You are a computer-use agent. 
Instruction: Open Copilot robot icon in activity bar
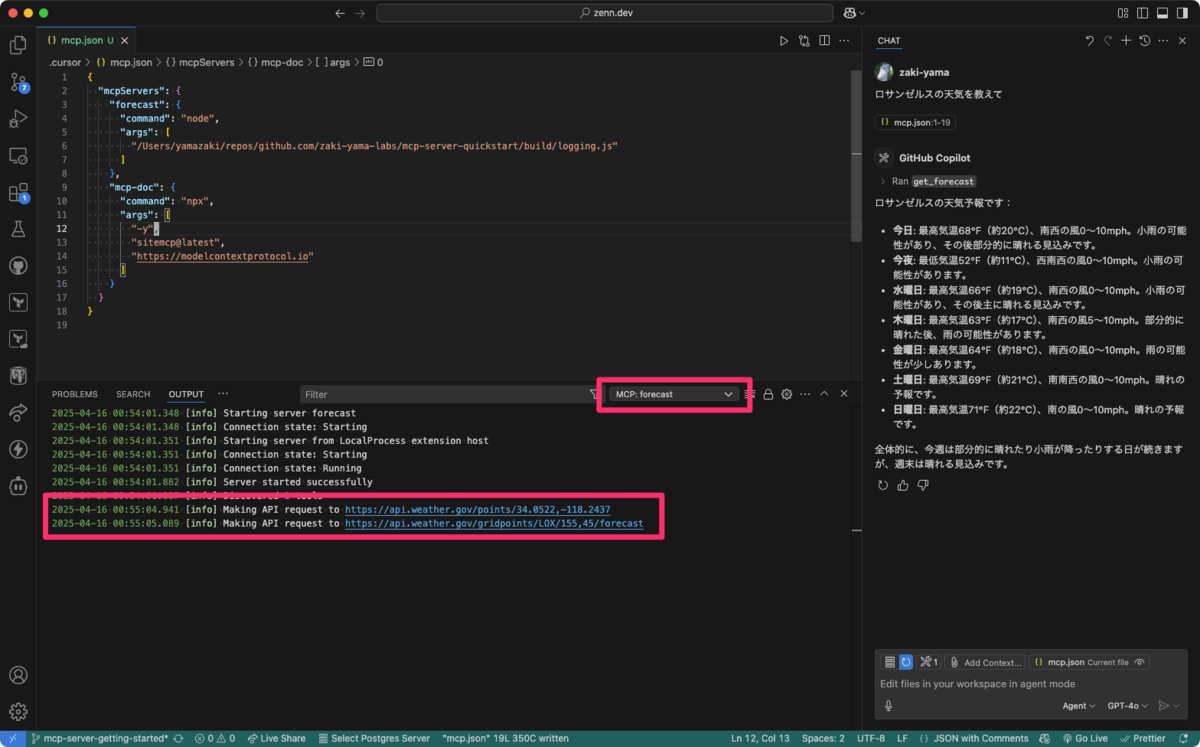point(18,486)
